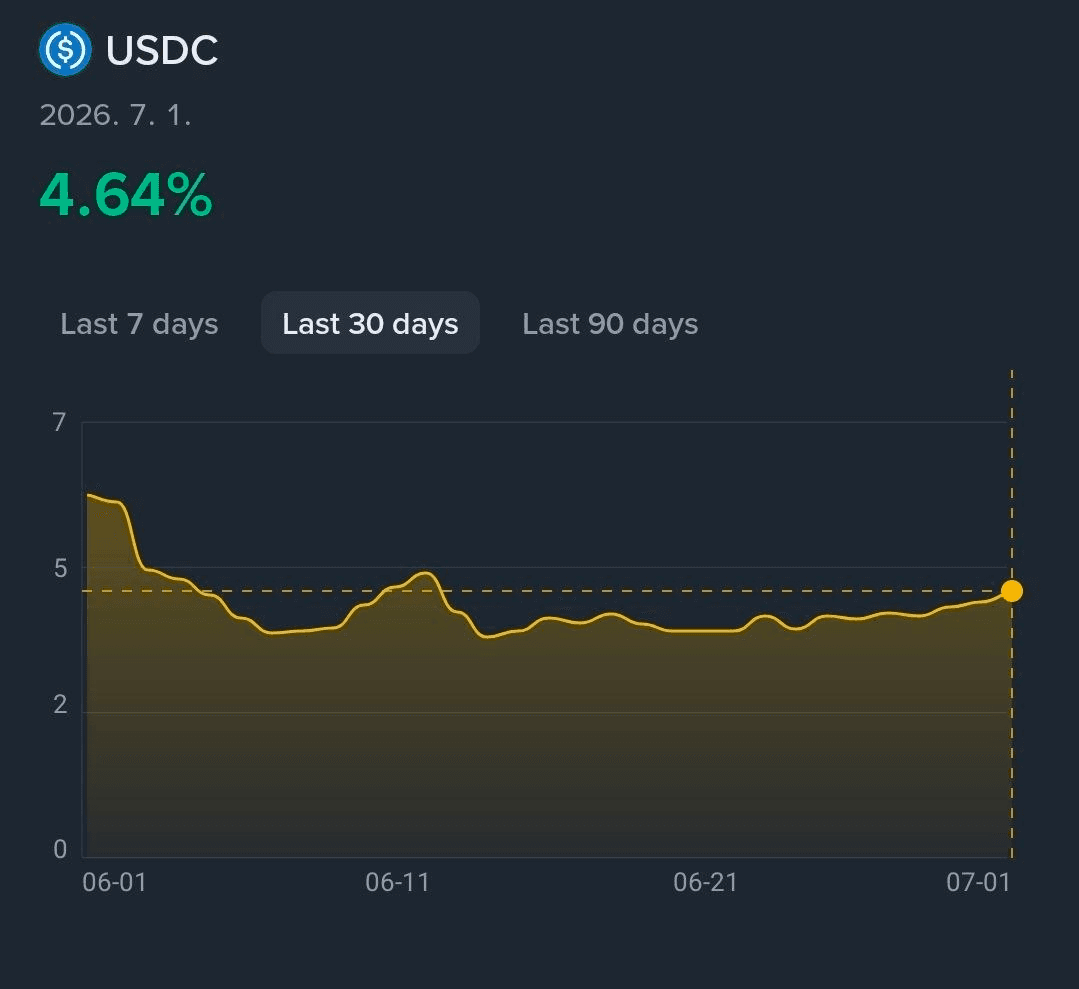Select the Last 30 days tab

pyautogui.click(x=370, y=323)
